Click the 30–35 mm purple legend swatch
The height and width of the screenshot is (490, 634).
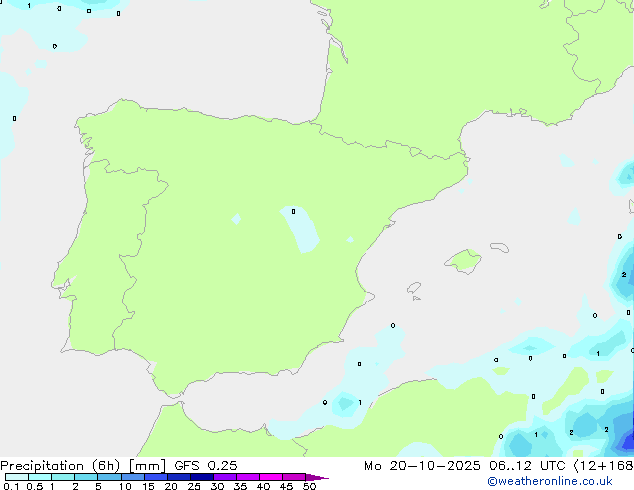pos(225,477)
